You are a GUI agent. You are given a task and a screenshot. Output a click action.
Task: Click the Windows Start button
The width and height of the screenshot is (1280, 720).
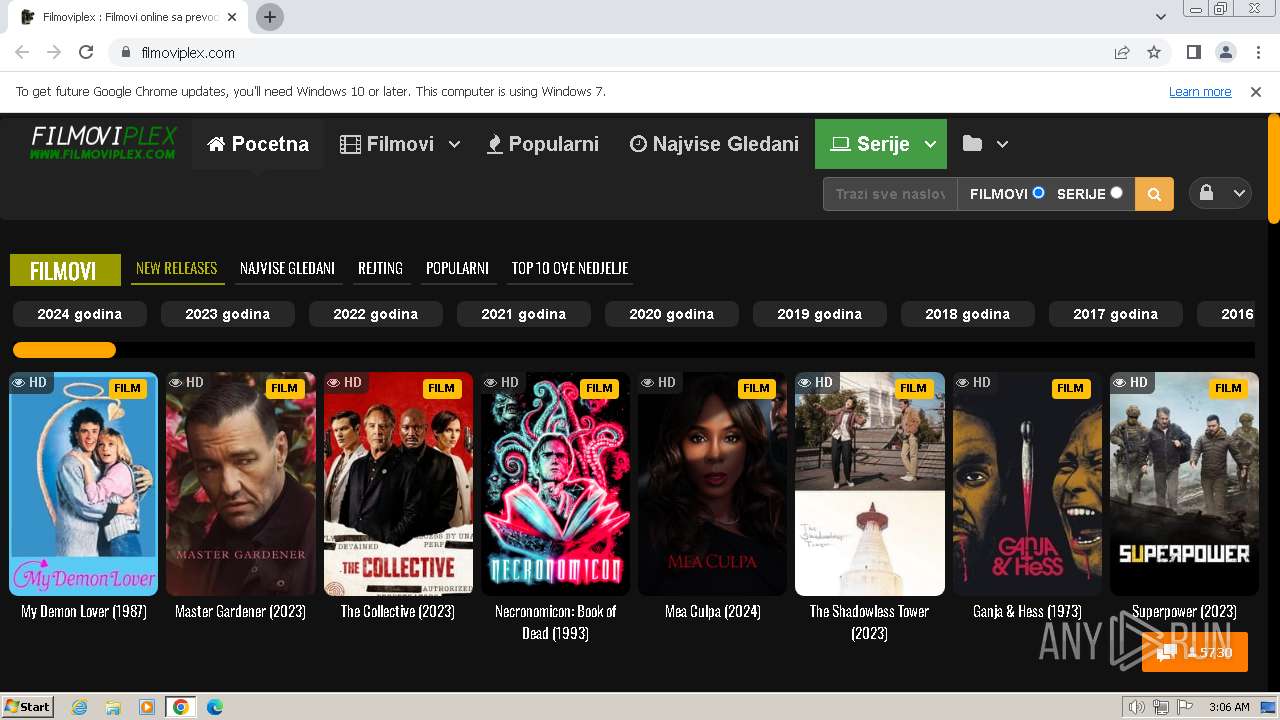pos(28,707)
